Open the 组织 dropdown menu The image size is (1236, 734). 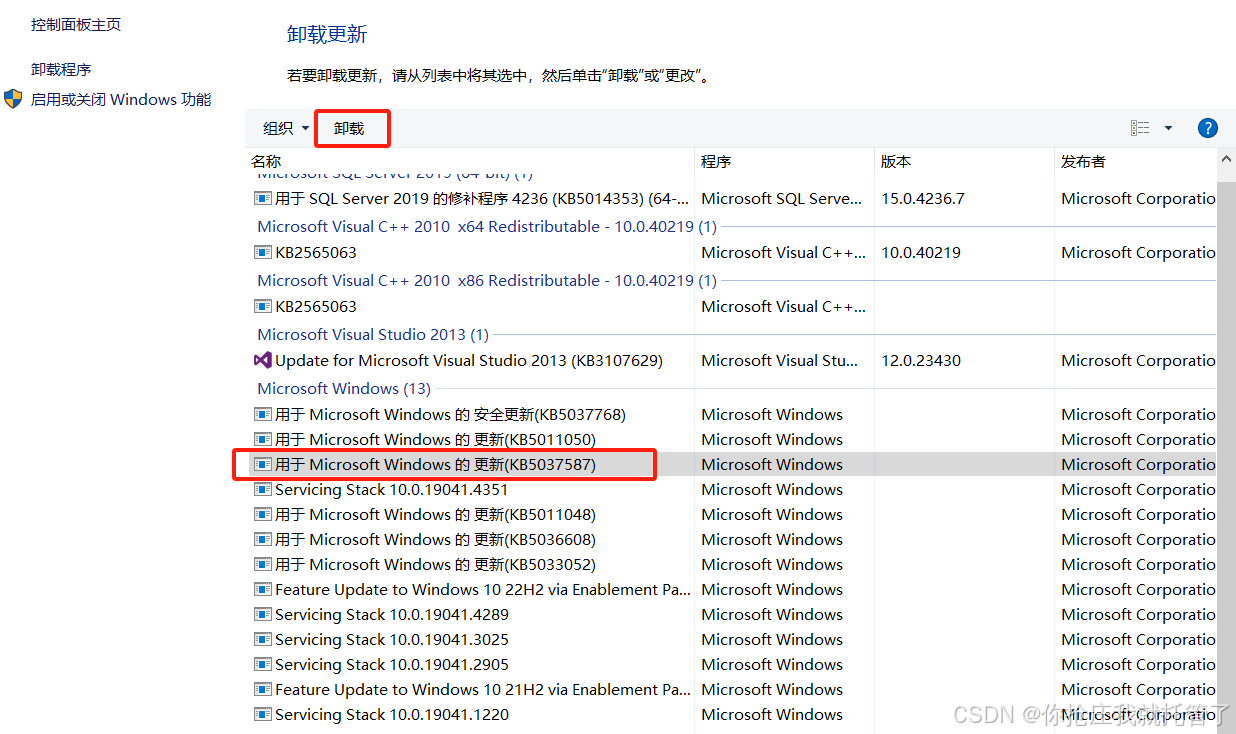286,128
